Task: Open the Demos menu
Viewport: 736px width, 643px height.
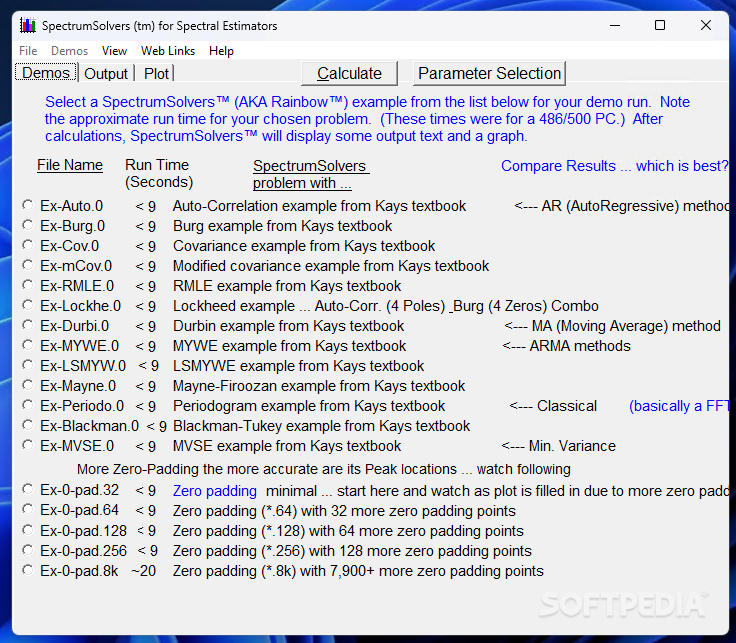Action: (69, 51)
